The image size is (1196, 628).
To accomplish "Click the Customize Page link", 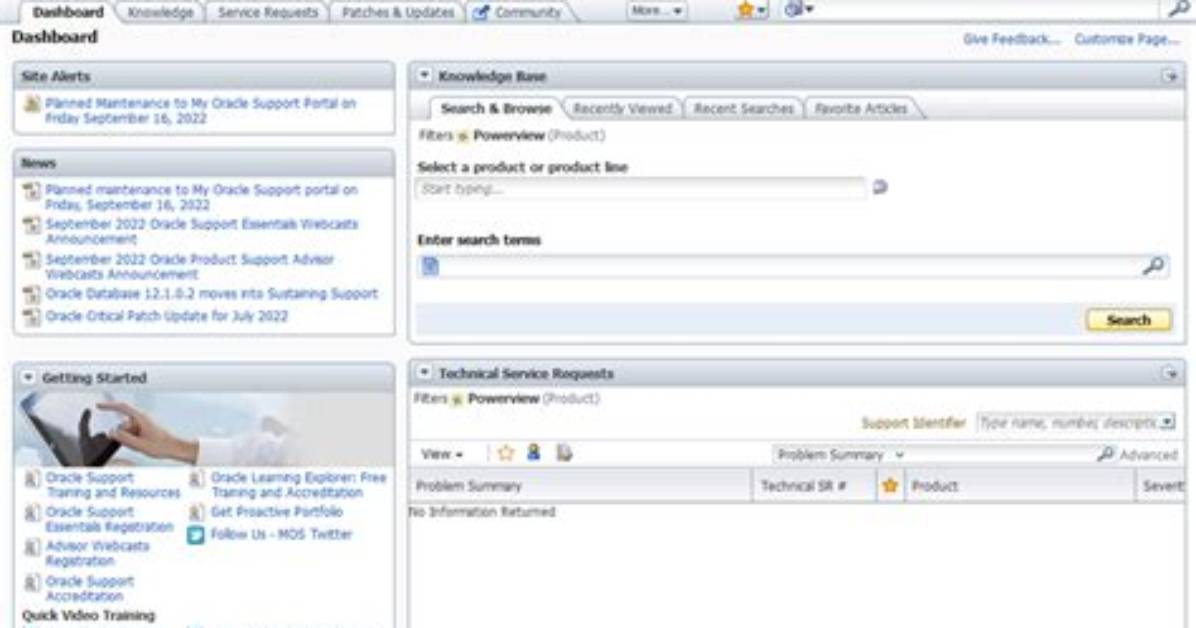I will pyautogui.click(x=1126, y=39).
